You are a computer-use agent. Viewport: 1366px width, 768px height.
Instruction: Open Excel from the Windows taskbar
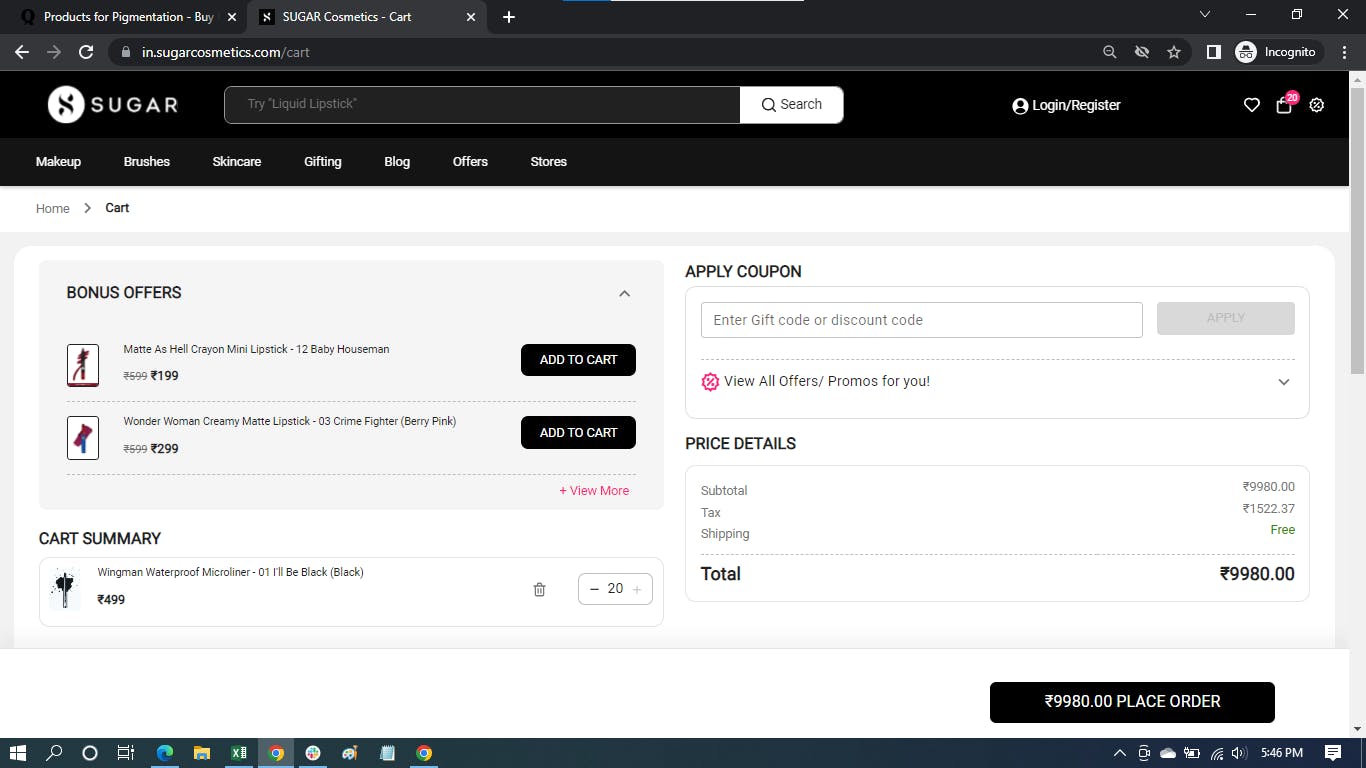pos(239,753)
